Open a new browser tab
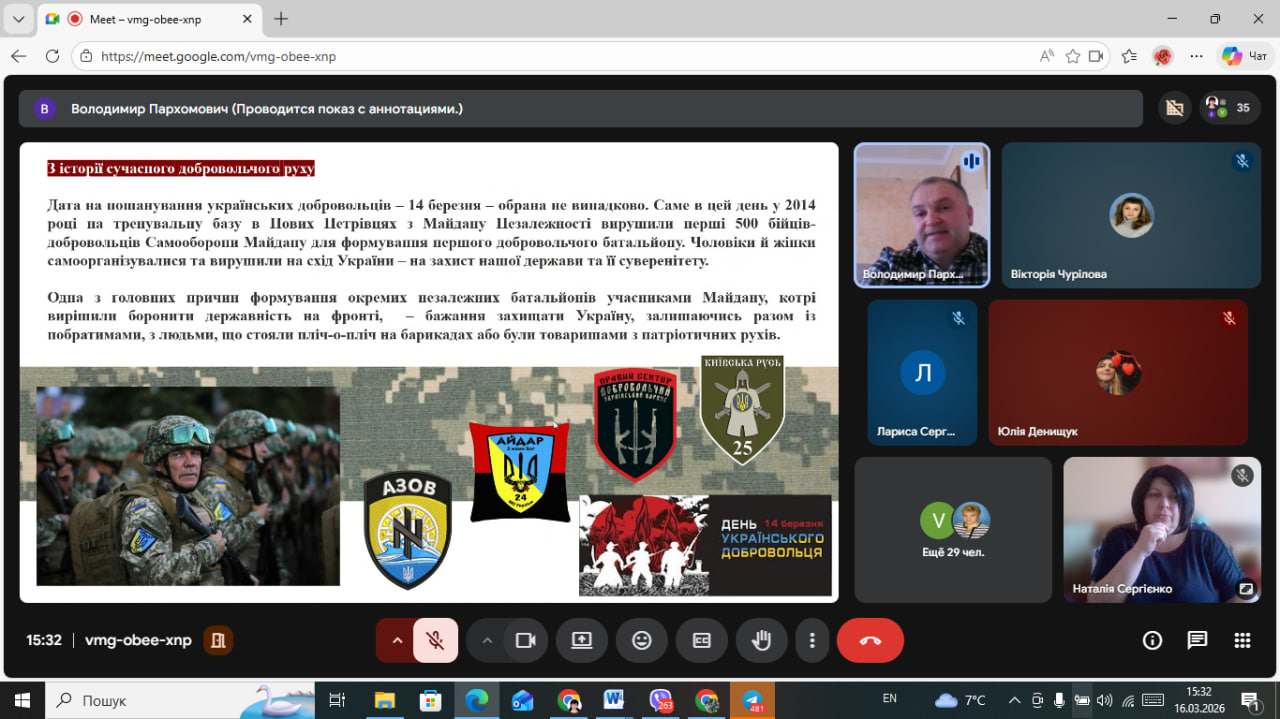 (x=281, y=19)
